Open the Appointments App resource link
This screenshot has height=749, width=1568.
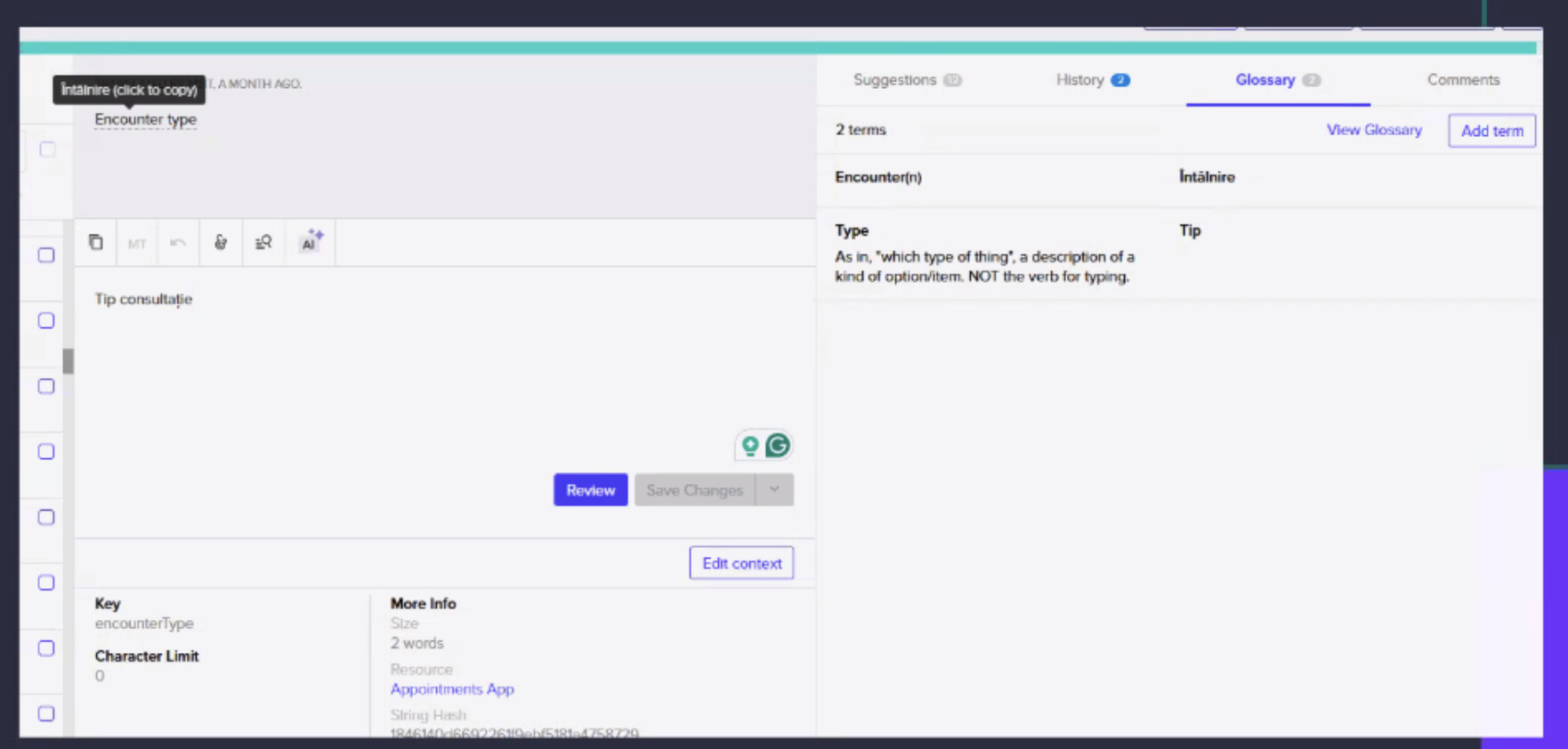452,689
